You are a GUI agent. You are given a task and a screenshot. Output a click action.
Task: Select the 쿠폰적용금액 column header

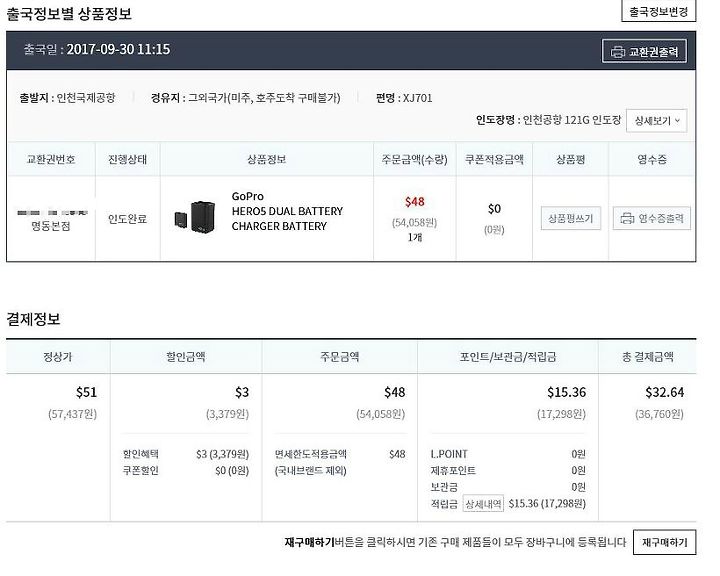click(x=494, y=159)
